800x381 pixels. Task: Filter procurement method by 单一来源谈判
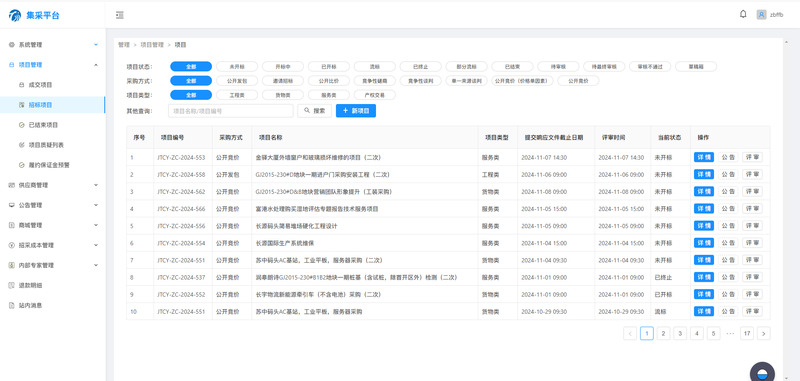coord(466,81)
